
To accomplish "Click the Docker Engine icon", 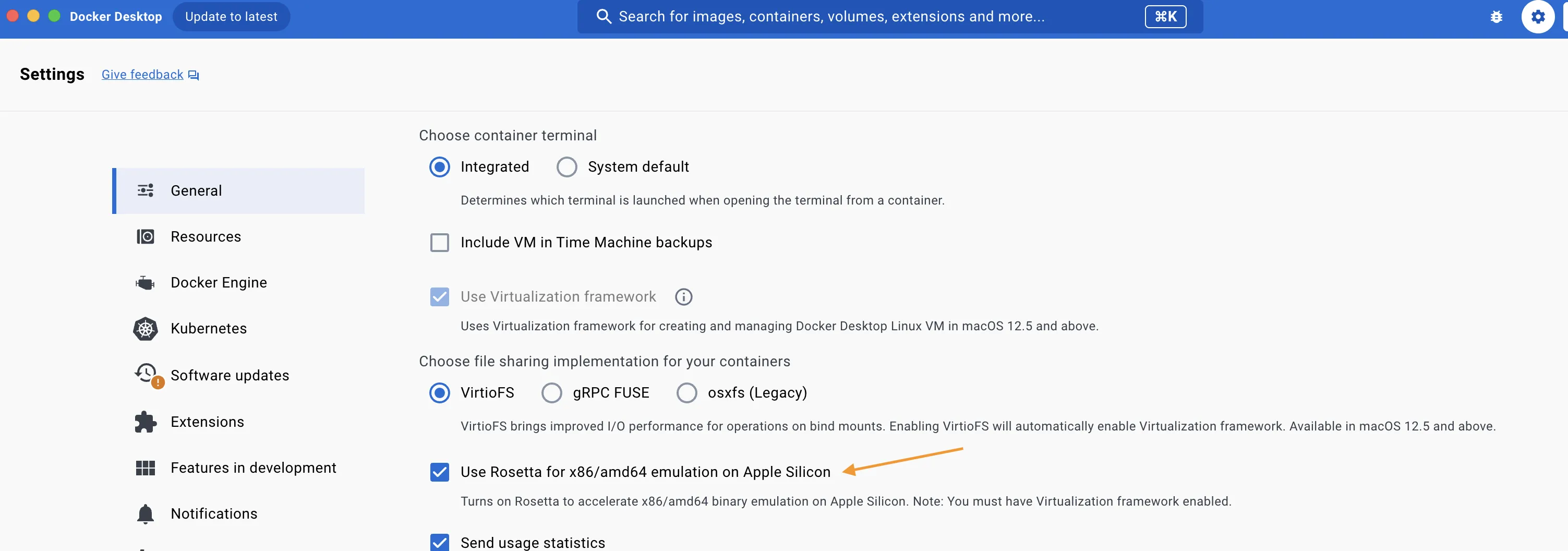I will coord(146,283).
